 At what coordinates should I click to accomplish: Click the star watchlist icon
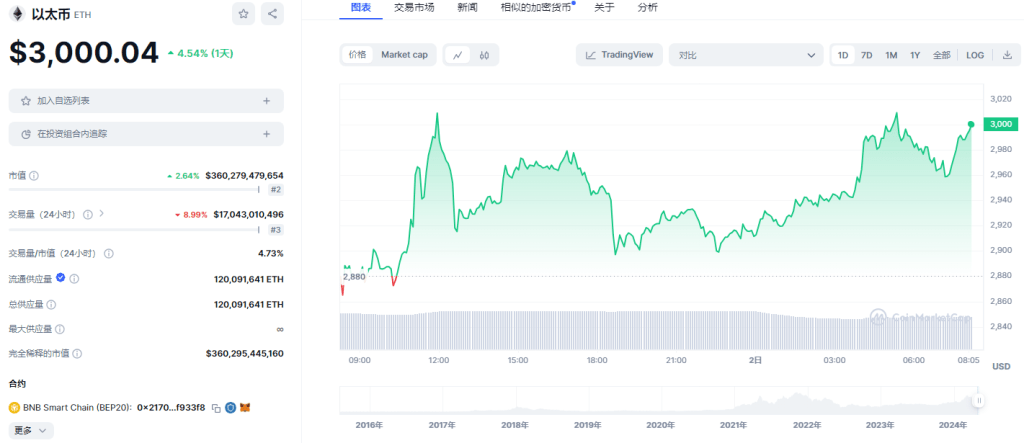pos(244,14)
